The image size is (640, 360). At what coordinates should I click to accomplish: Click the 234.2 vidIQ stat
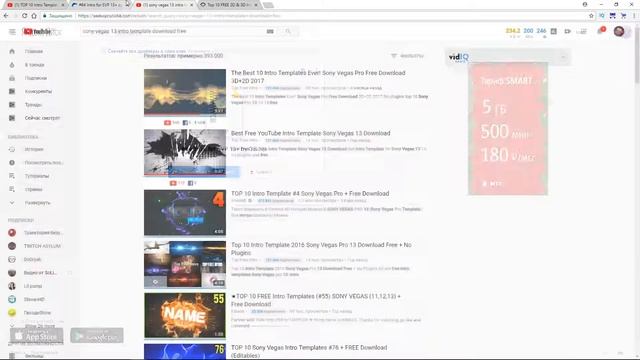tap(513, 31)
